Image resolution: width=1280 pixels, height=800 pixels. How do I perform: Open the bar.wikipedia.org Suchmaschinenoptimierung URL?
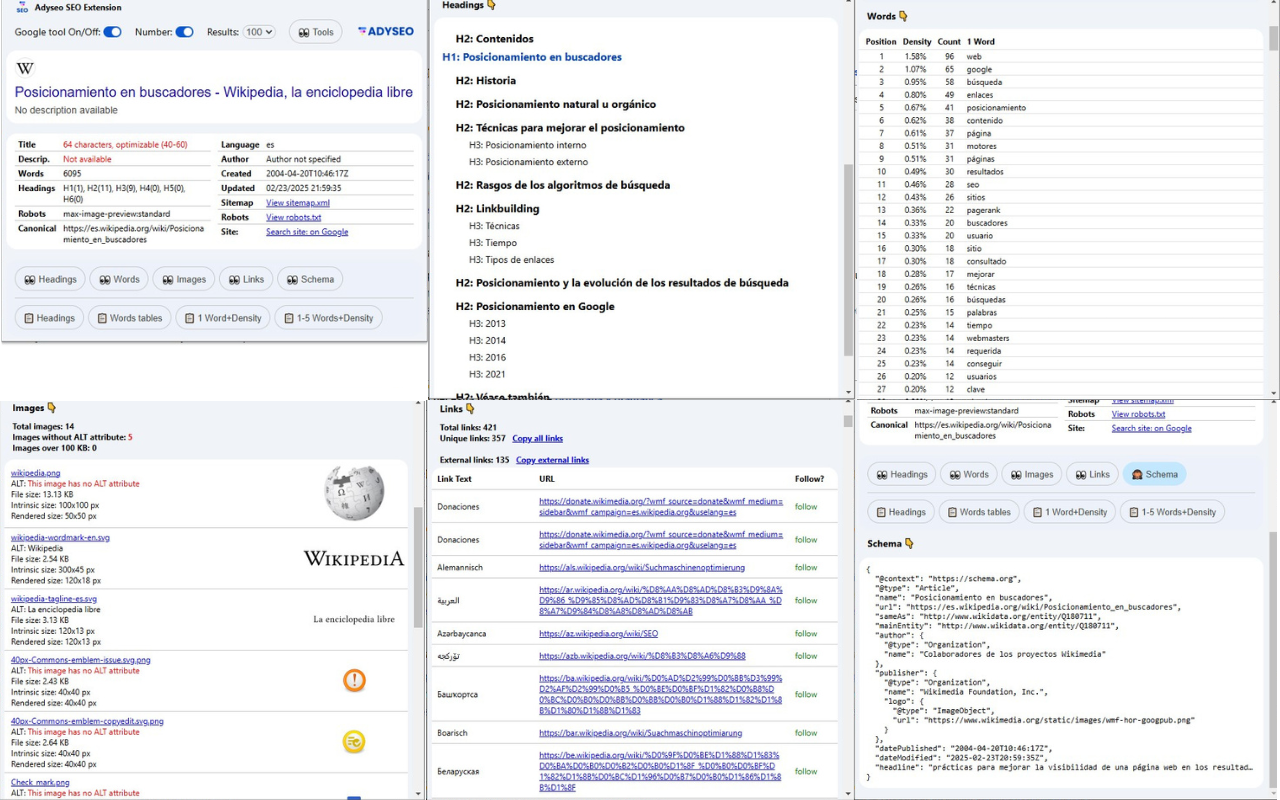point(642,732)
